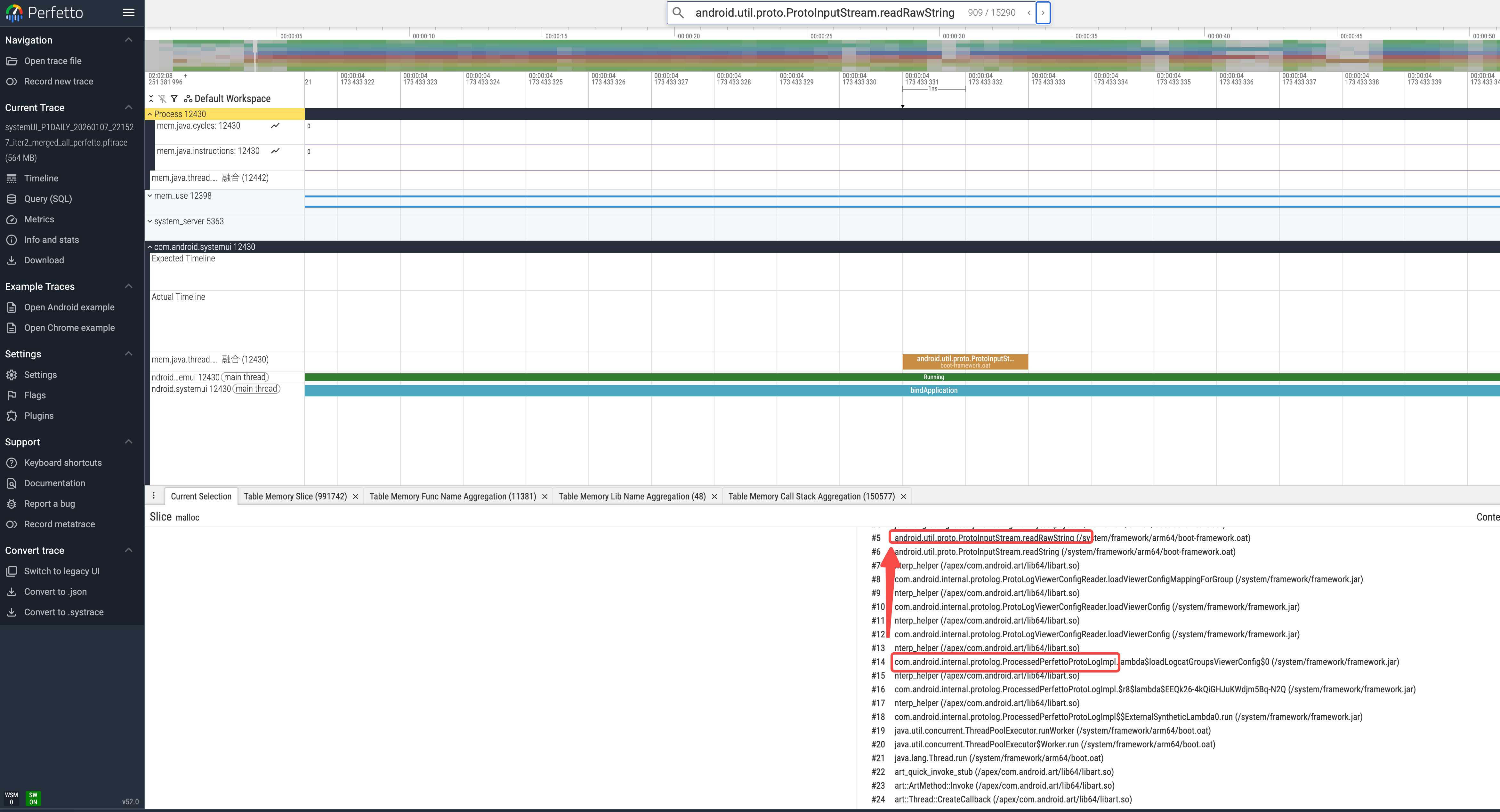Image resolution: width=1500 pixels, height=812 pixels.
Task: Convert trace to .systrace
Action: [x=63, y=612]
